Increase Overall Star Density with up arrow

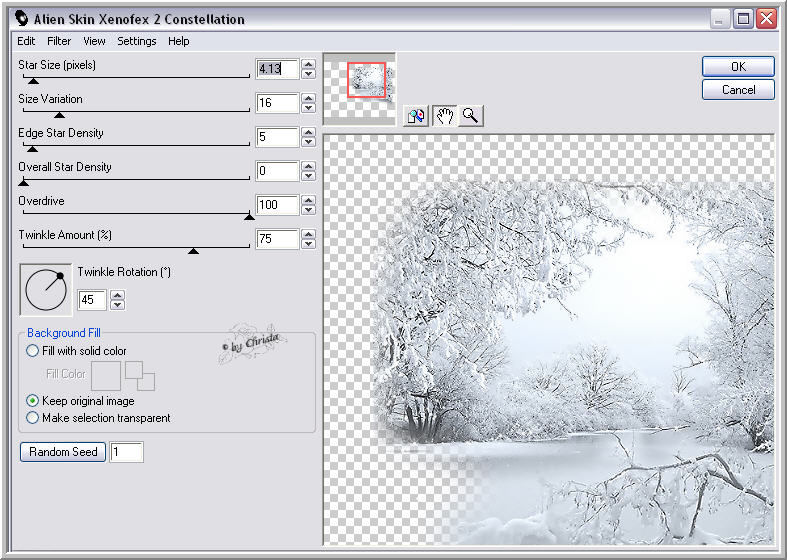coord(309,166)
